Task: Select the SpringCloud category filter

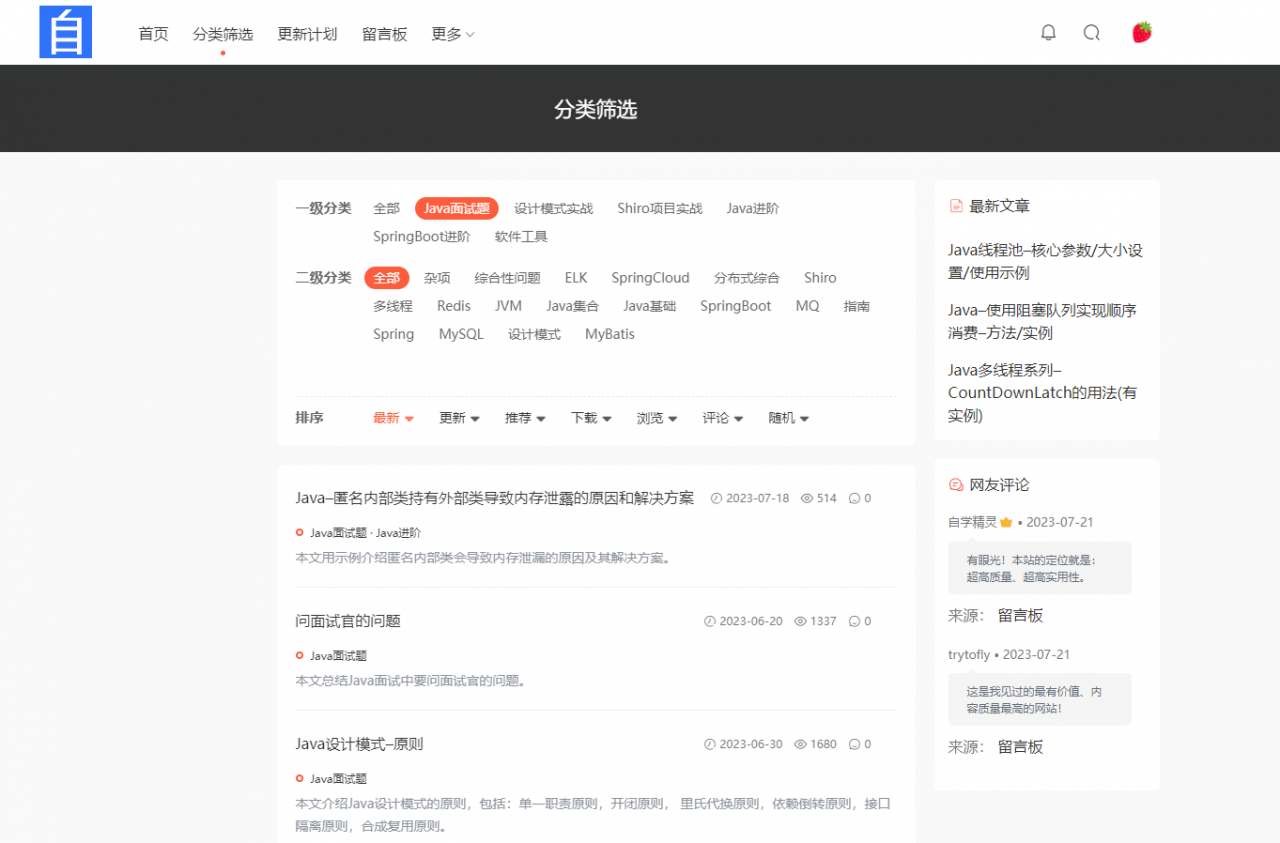Action: click(650, 277)
